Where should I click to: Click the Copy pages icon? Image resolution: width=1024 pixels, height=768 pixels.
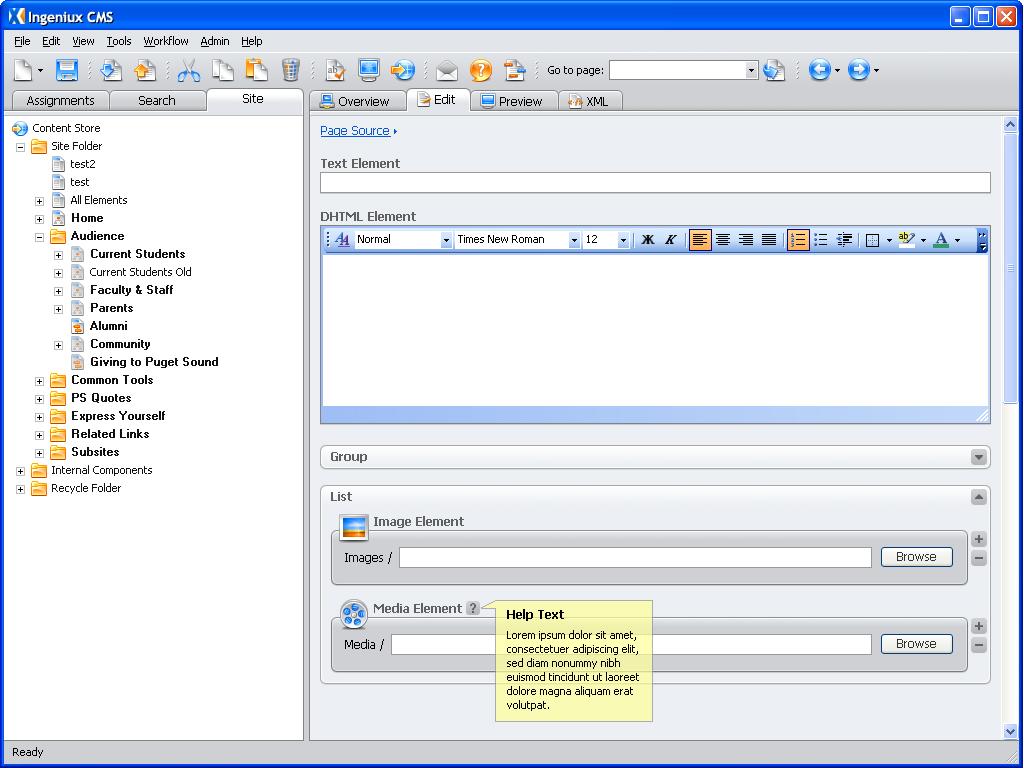223,70
